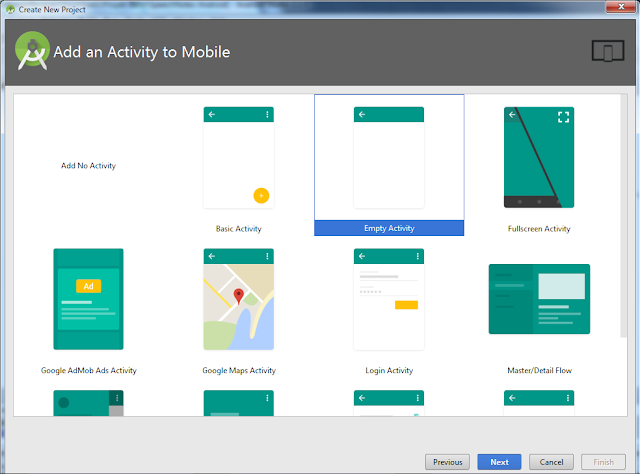640x474 pixels.
Task: Select the Basic Activity template thumbnail
Action: [239, 158]
